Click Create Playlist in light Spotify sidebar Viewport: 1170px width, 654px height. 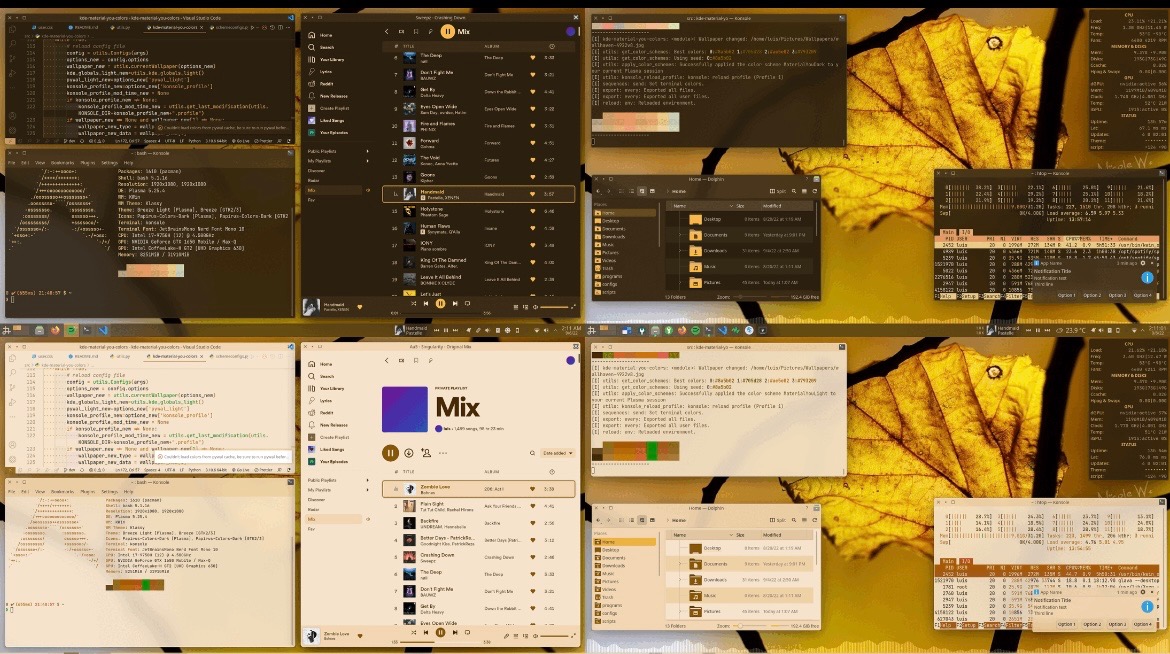pyautogui.click(x=328, y=437)
